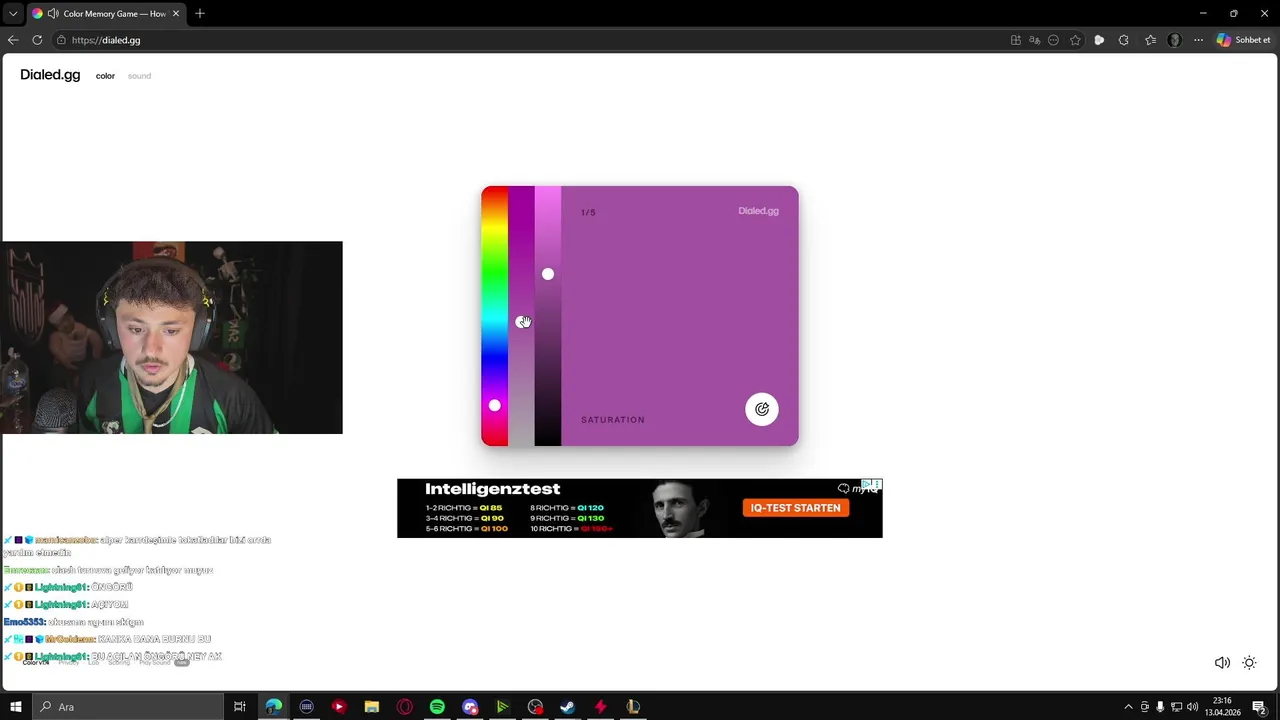This screenshot has height=720, width=1280.
Task: Open the notification center icon
Action: pyautogui.click(x=1259, y=707)
